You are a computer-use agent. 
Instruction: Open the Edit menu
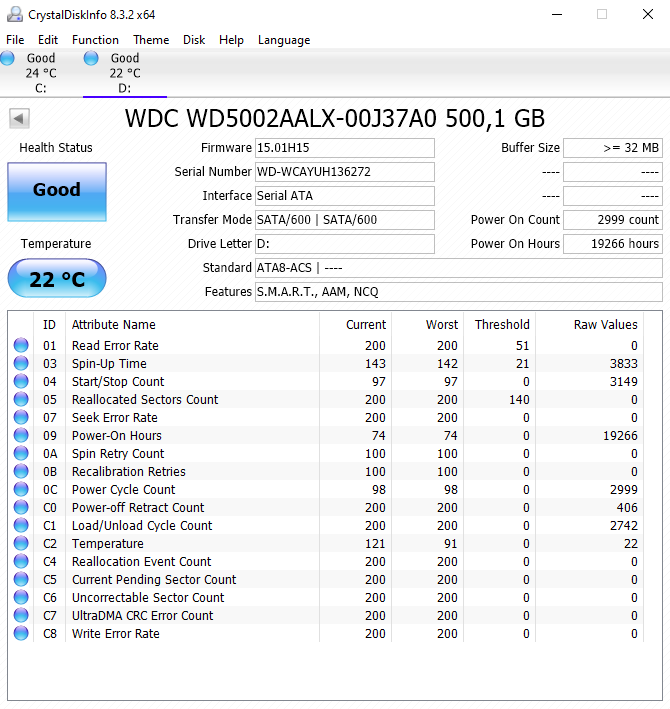coord(48,40)
